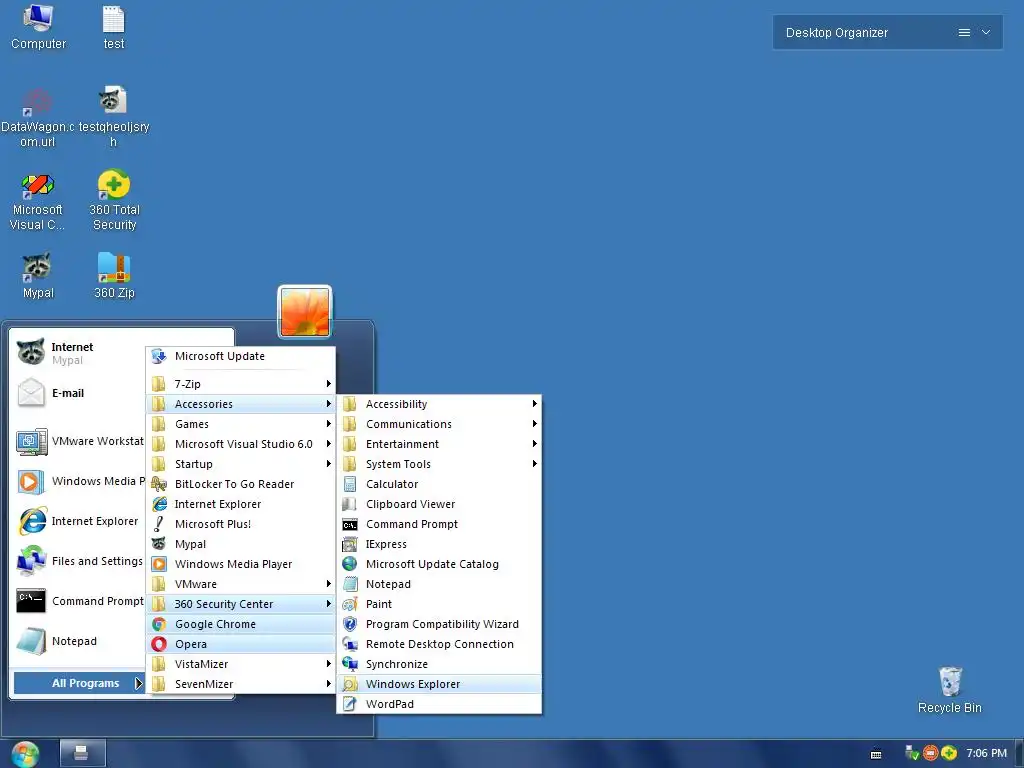Launch WordPad
The width and height of the screenshot is (1024, 768).
[439, 704]
